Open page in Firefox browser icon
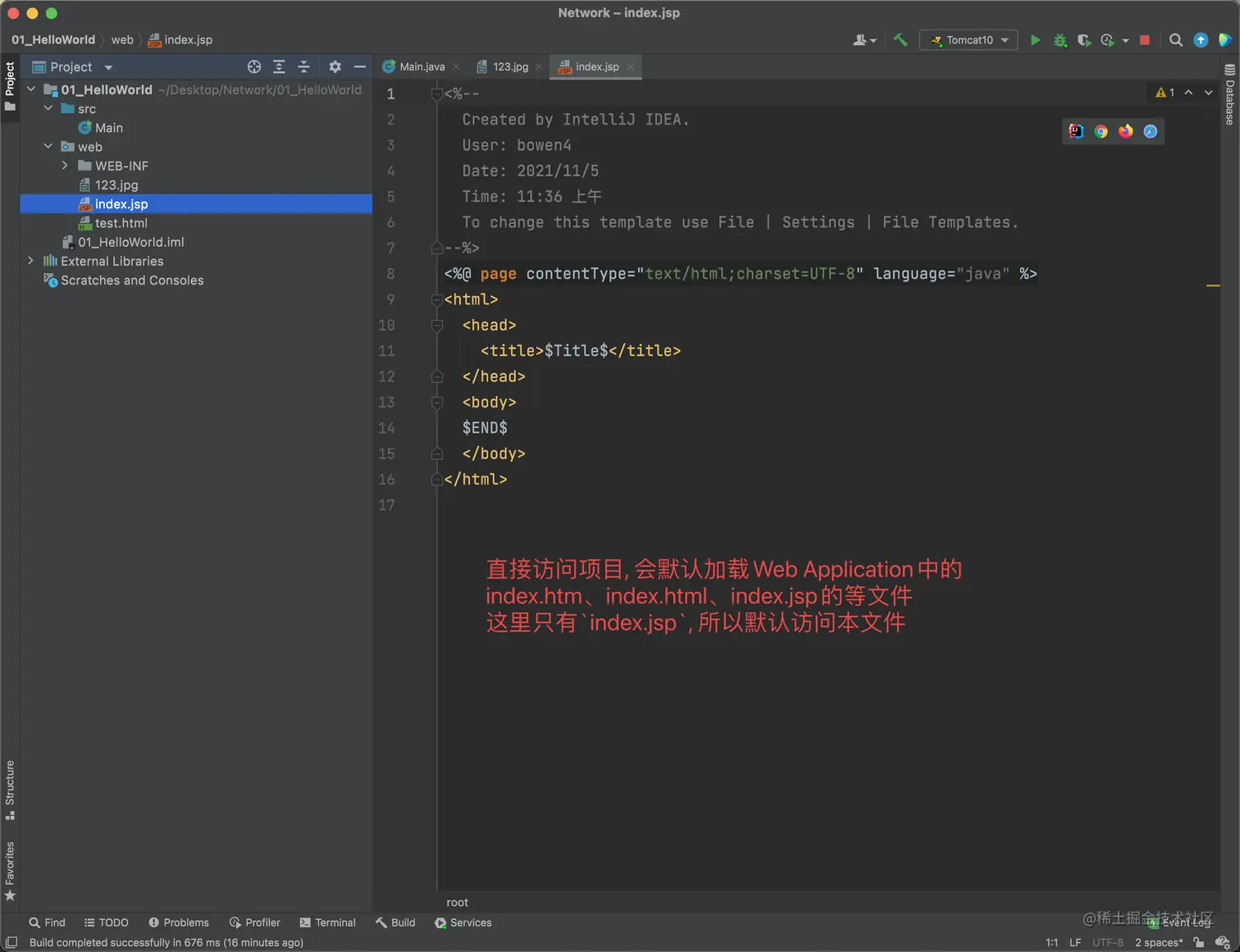Viewport: 1240px width, 952px height. [x=1125, y=131]
